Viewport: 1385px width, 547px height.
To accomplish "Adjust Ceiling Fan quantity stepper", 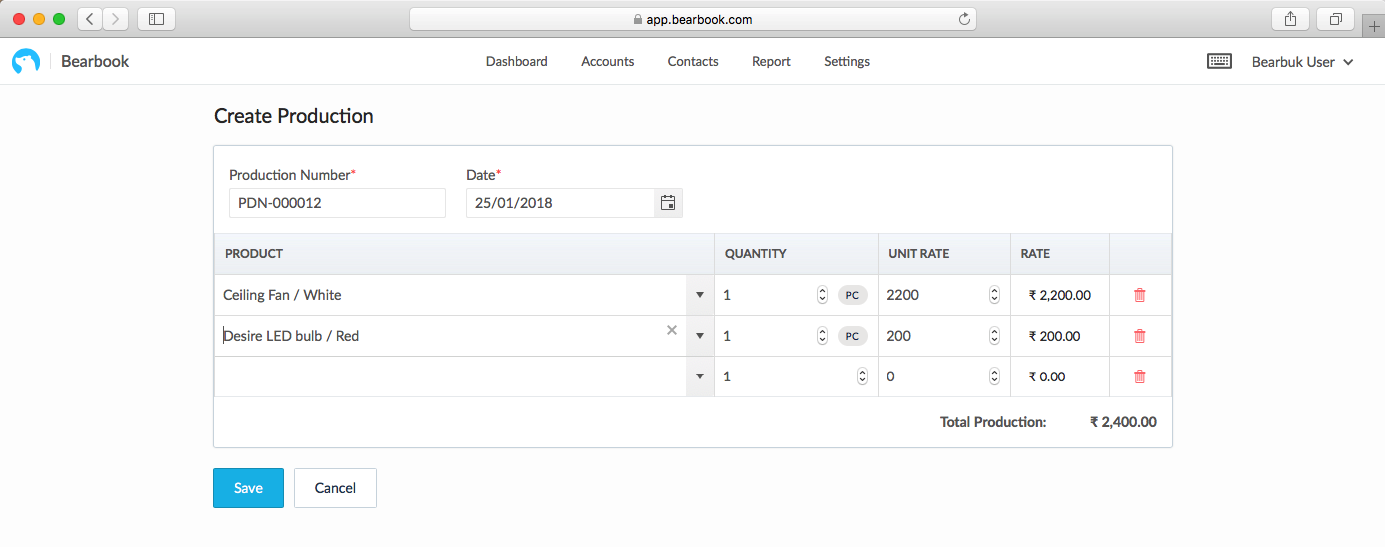I will (x=822, y=295).
